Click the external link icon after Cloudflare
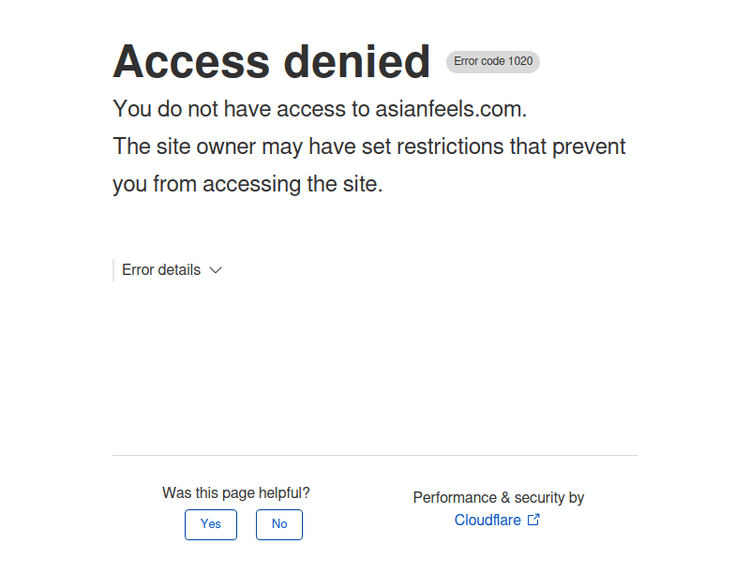 [534, 520]
